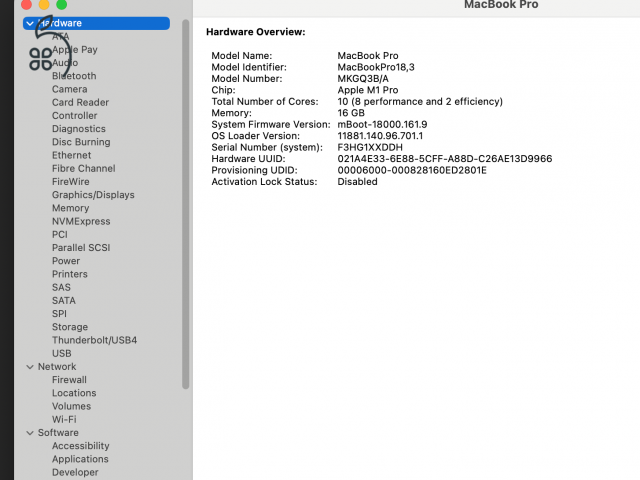Screen dimensions: 640x480
Task: Open the Apple Pay sidebar entry
Action: click(75, 50)
